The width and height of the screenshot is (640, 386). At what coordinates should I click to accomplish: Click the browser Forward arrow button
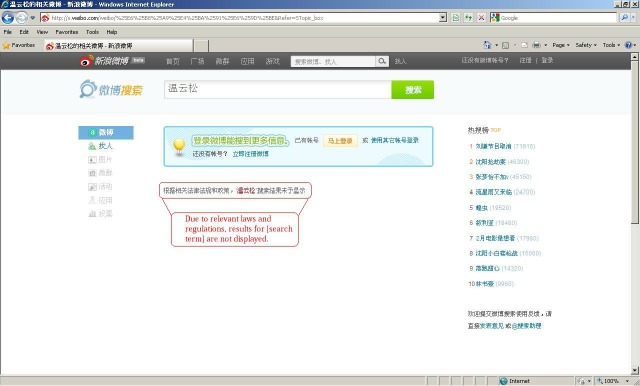(x=22, y=18)
